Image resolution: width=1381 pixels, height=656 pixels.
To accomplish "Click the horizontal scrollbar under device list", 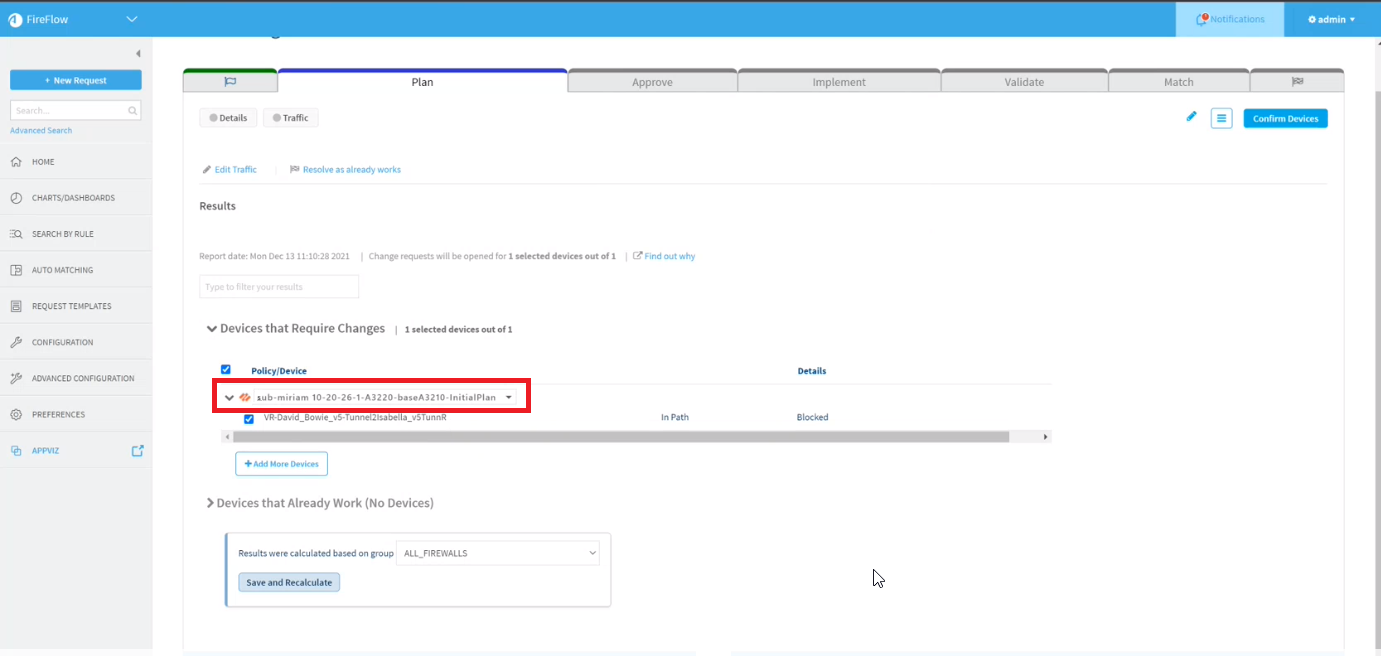I will click(x=620, y=437).
